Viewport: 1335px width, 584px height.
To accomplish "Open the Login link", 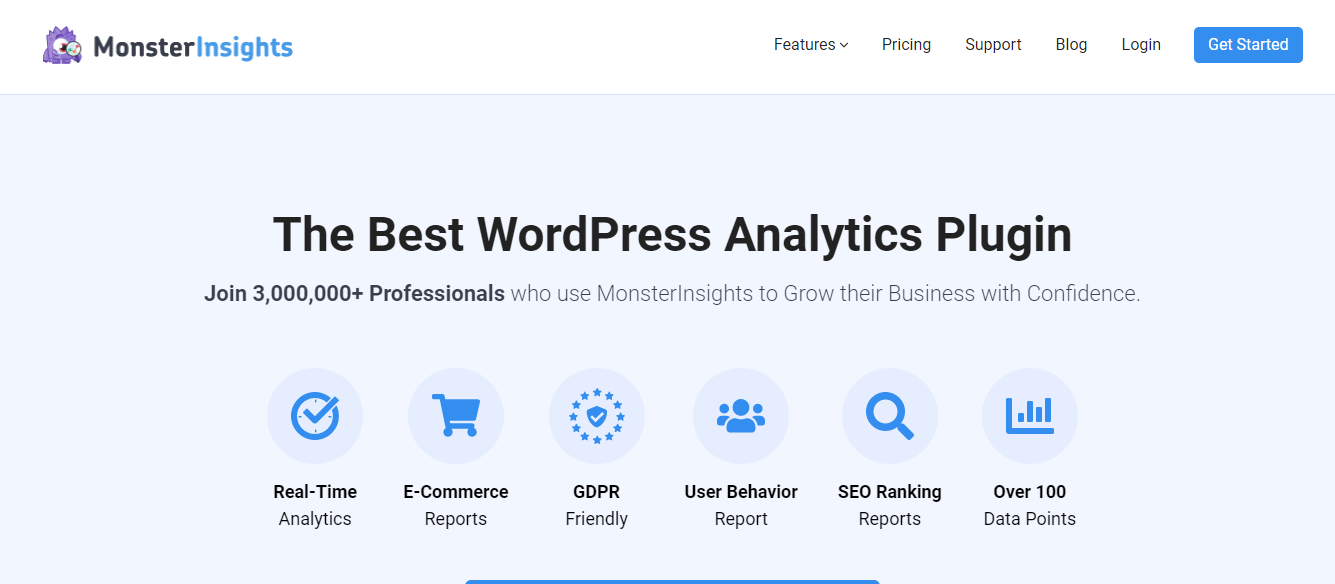I will (x=1141, y=44).
